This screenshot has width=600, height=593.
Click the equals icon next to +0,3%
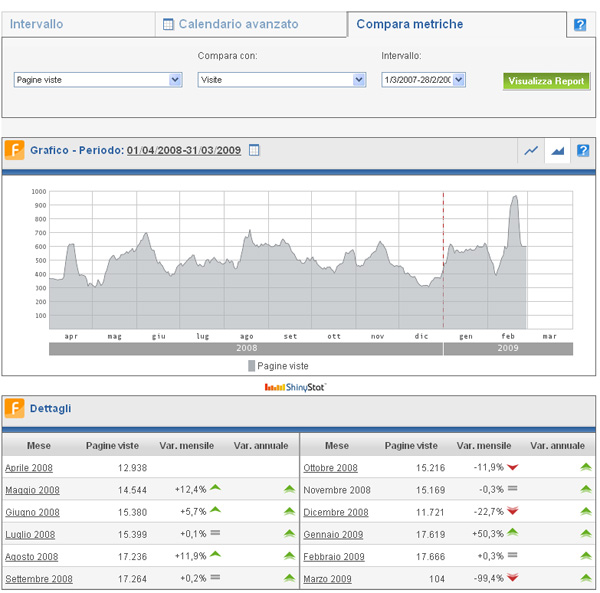click(x=513, y=555)
